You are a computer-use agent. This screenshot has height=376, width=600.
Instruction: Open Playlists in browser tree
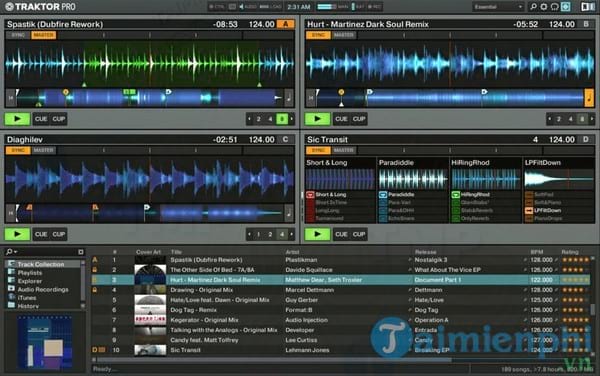click(x=29, y=273)
